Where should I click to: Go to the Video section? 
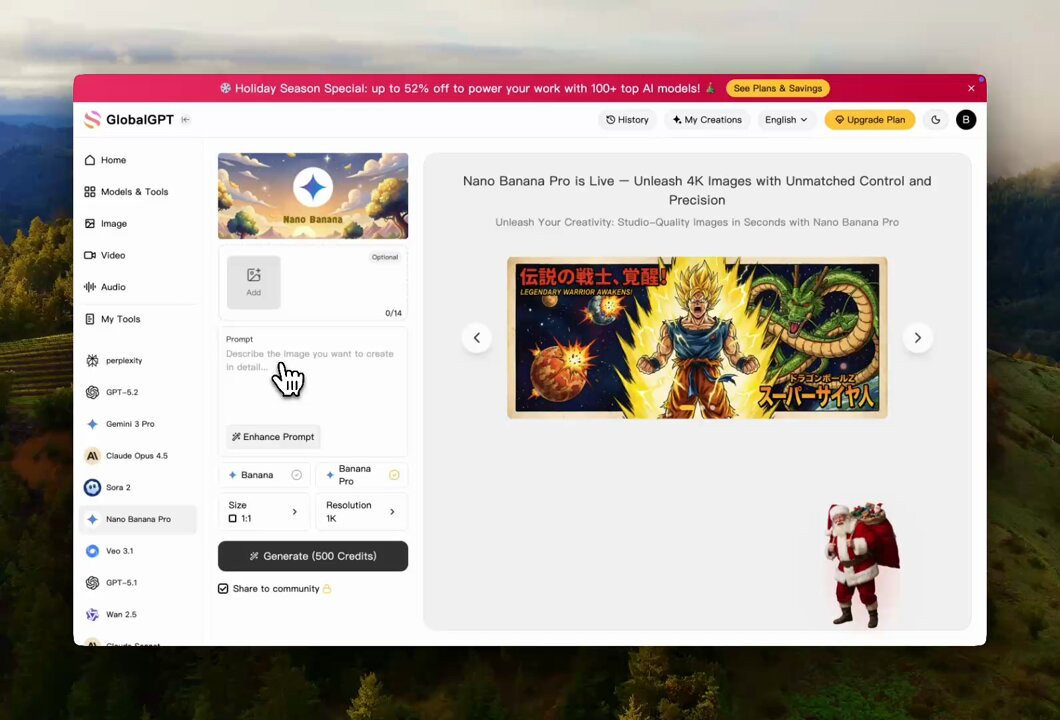138,256
